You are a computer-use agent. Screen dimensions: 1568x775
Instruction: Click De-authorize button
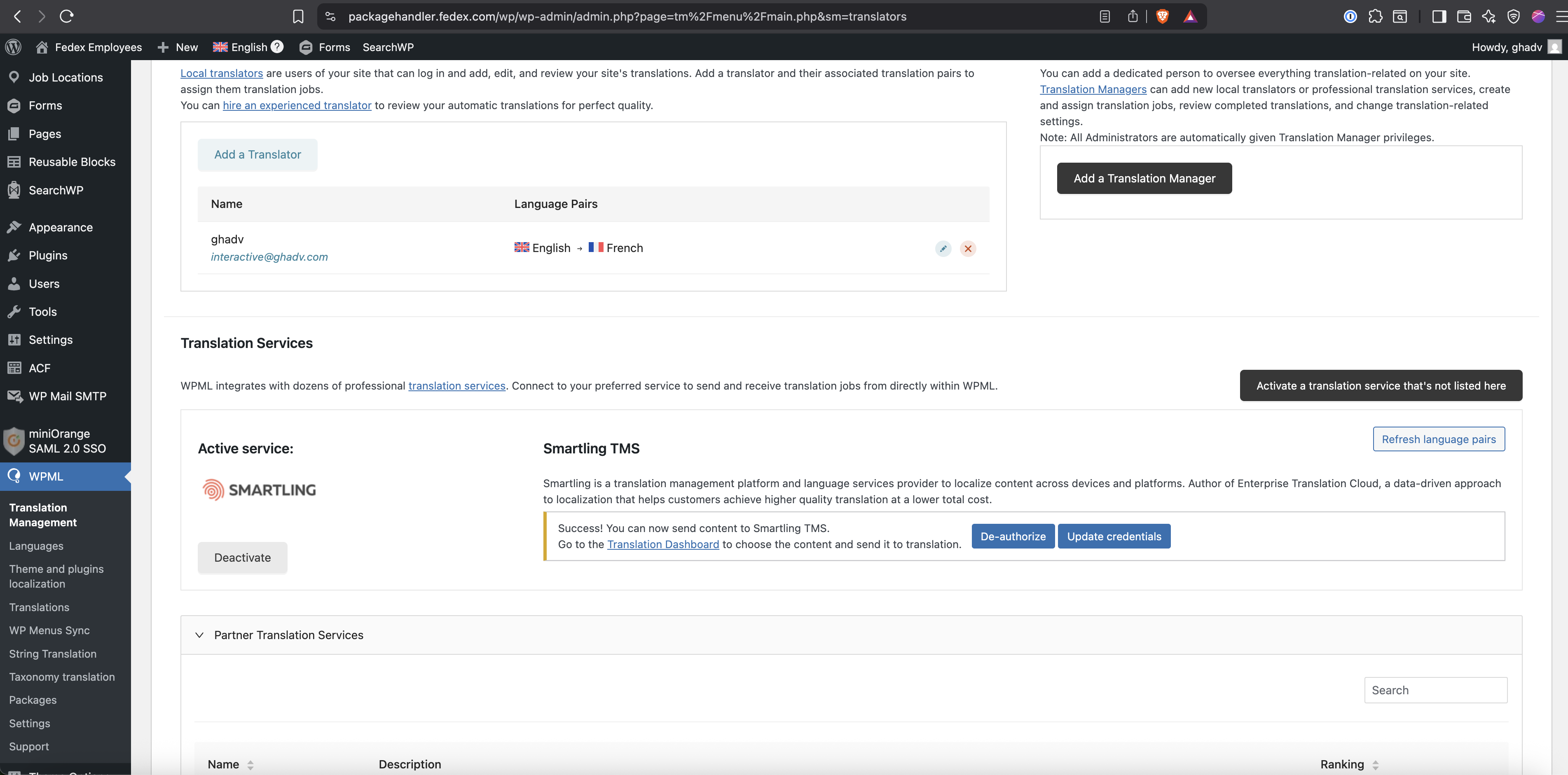pos(1013,537)
